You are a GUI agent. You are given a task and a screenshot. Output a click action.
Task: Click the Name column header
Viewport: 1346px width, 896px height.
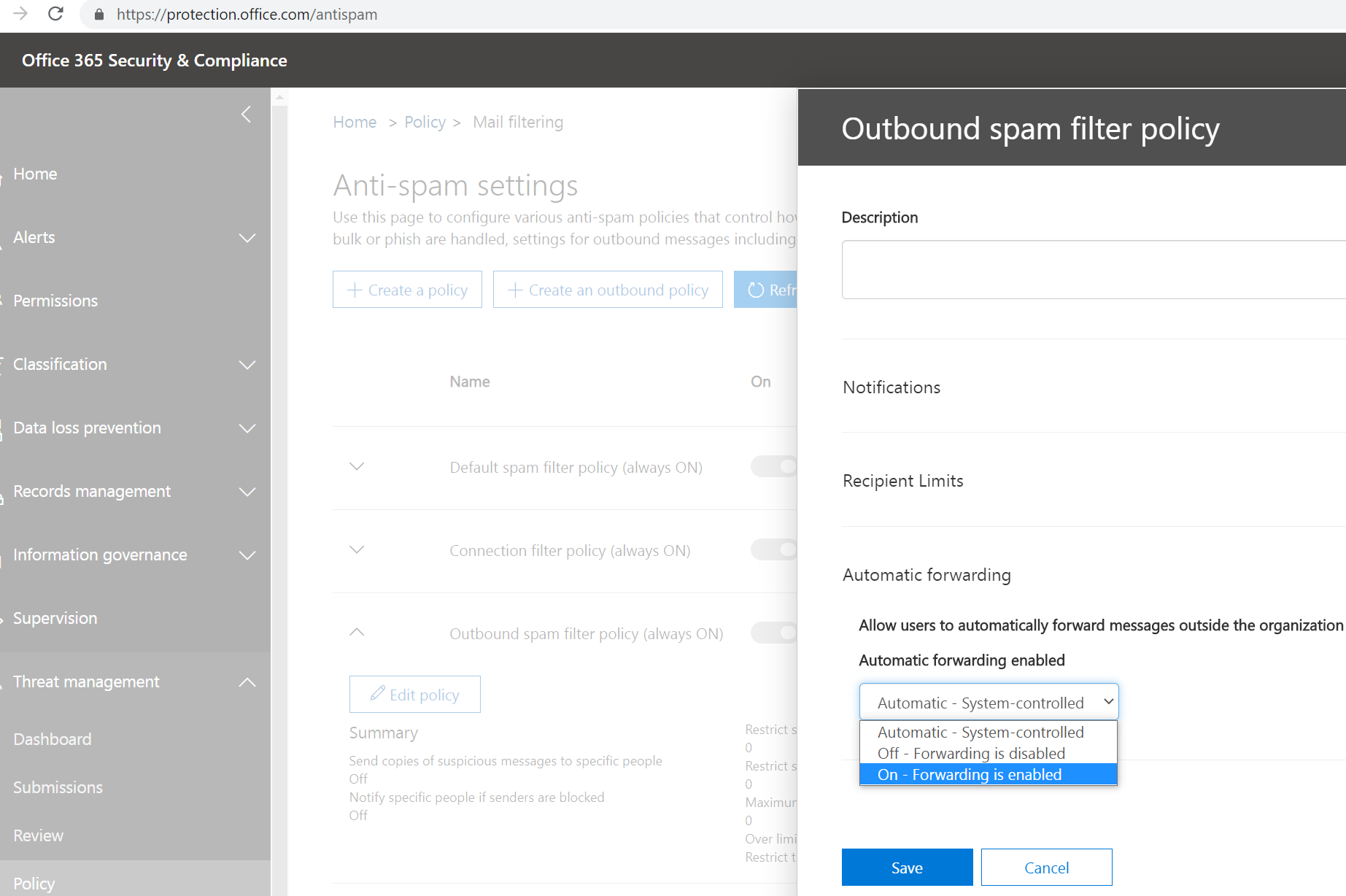470,382
